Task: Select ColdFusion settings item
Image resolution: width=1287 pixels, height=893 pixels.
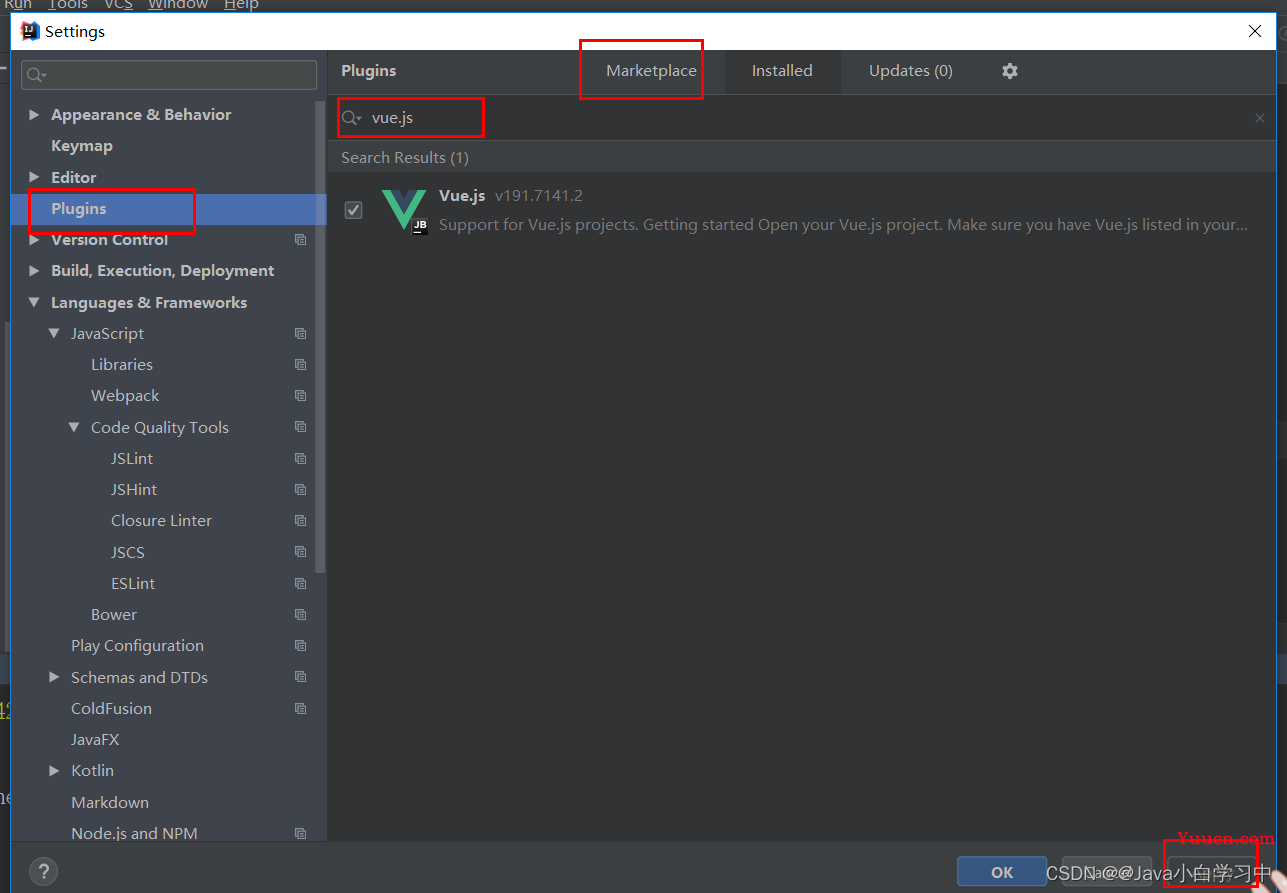Action: coord(111,709)
